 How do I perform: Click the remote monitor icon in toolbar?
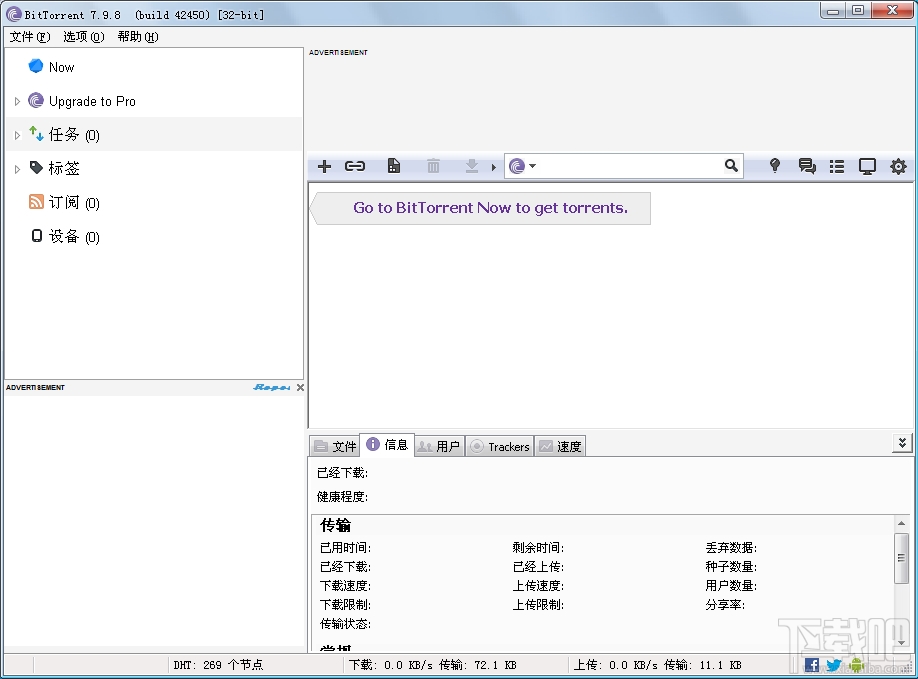coord(867,167)
